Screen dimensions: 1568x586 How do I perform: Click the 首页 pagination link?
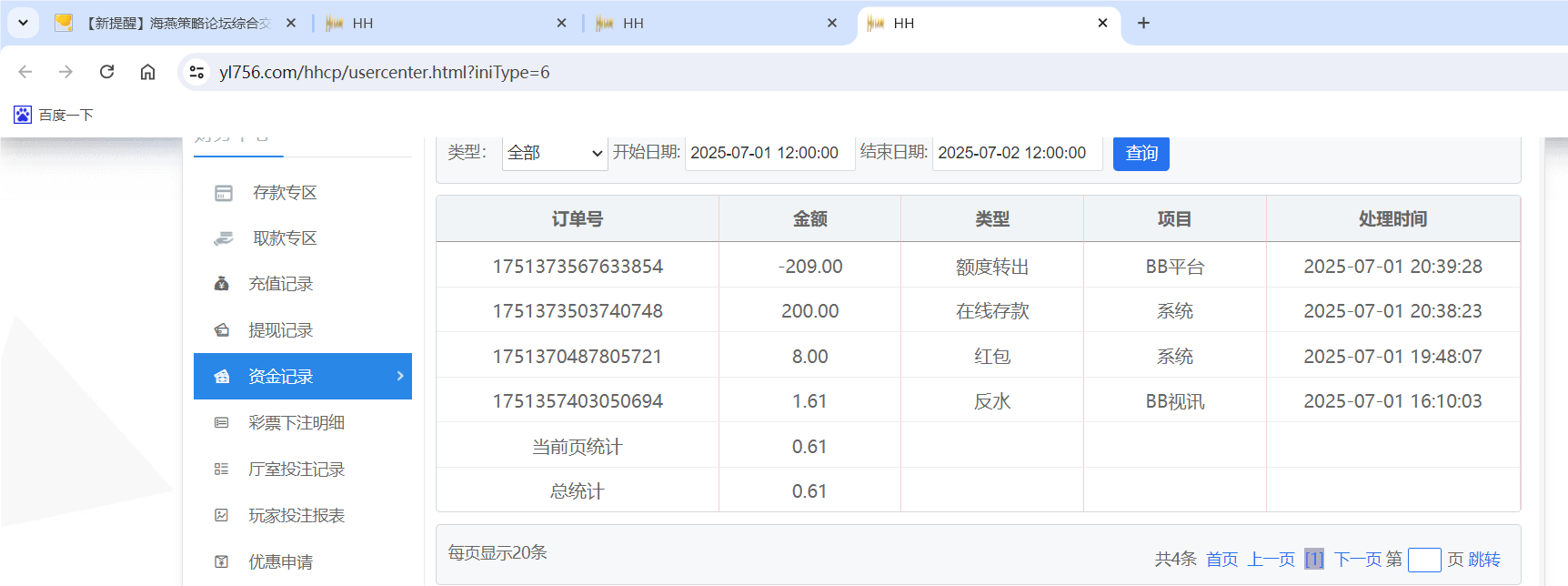(1221, 560)
